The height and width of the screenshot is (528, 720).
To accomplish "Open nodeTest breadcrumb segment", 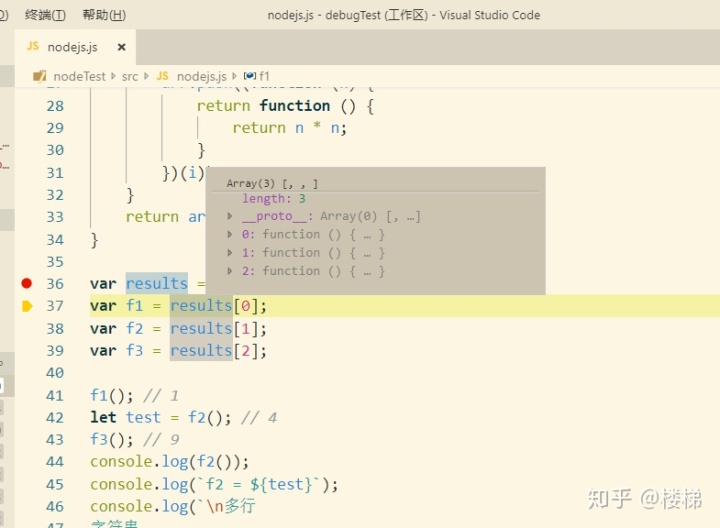I will coord(79,76).
